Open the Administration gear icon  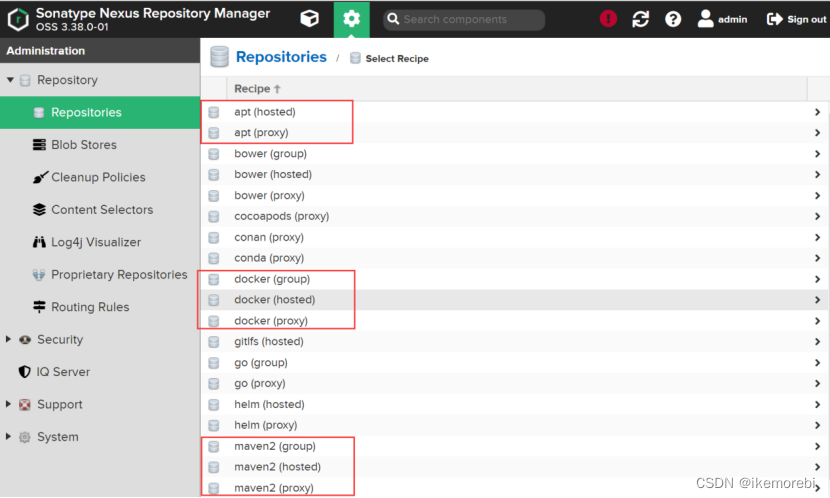351,19
